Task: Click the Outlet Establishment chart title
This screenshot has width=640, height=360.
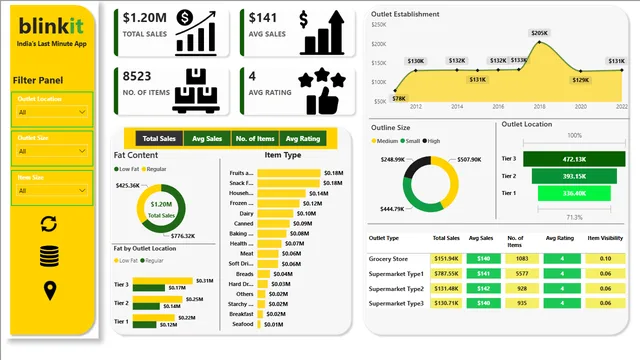Action: (x=405, y=14)
